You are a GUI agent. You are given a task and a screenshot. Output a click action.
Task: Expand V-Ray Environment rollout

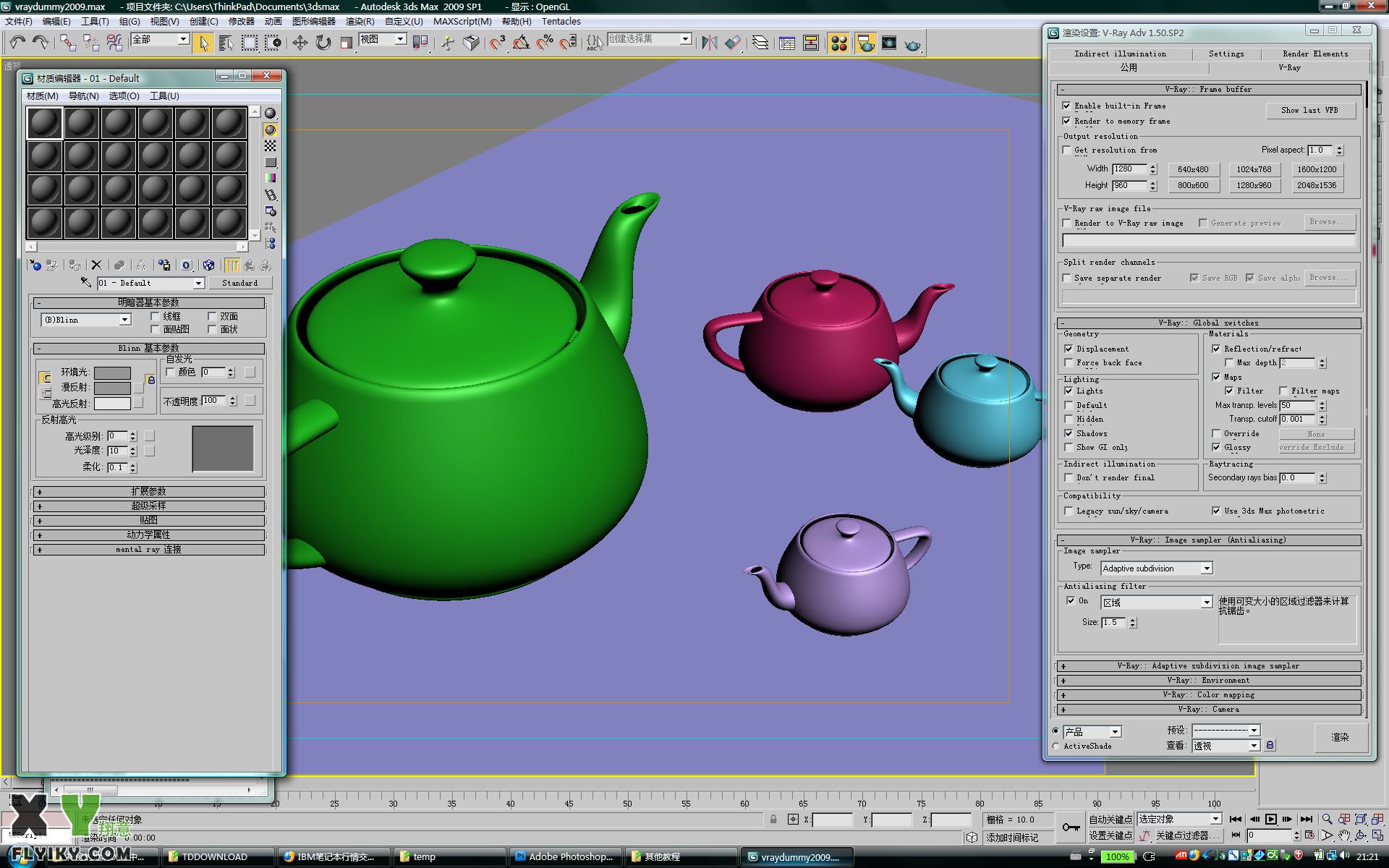coord(1209,681)
